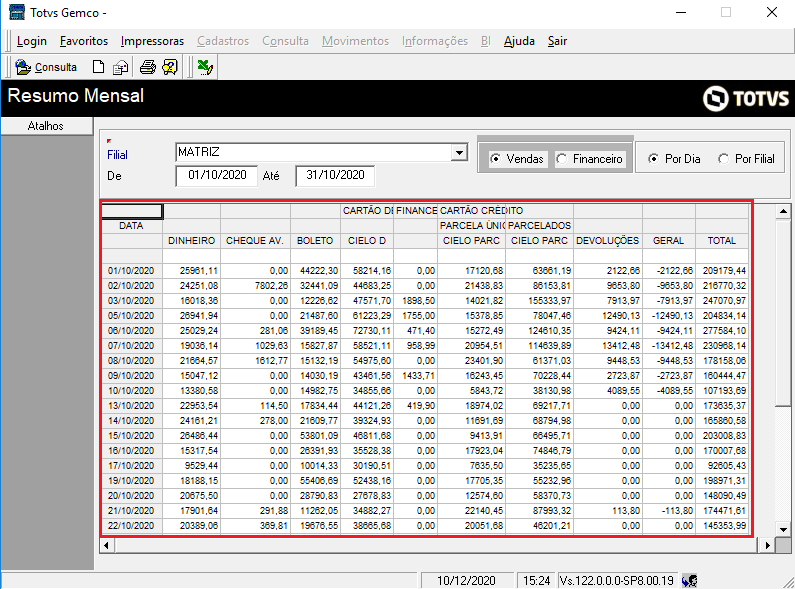Open the Informações menu
795x589 pixels.
click(435, 41)
